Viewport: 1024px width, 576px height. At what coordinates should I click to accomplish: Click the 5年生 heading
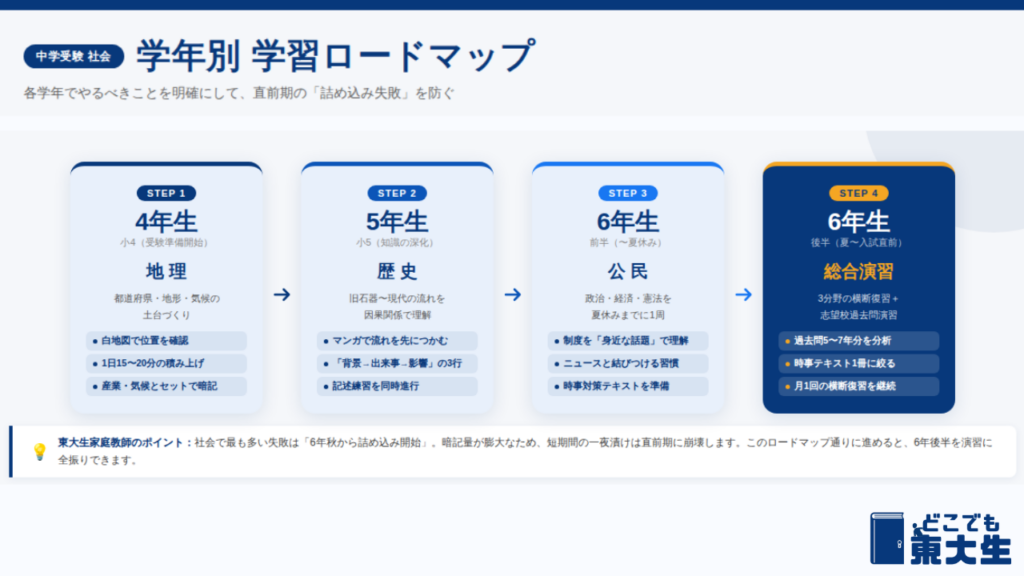click(397, 222)
